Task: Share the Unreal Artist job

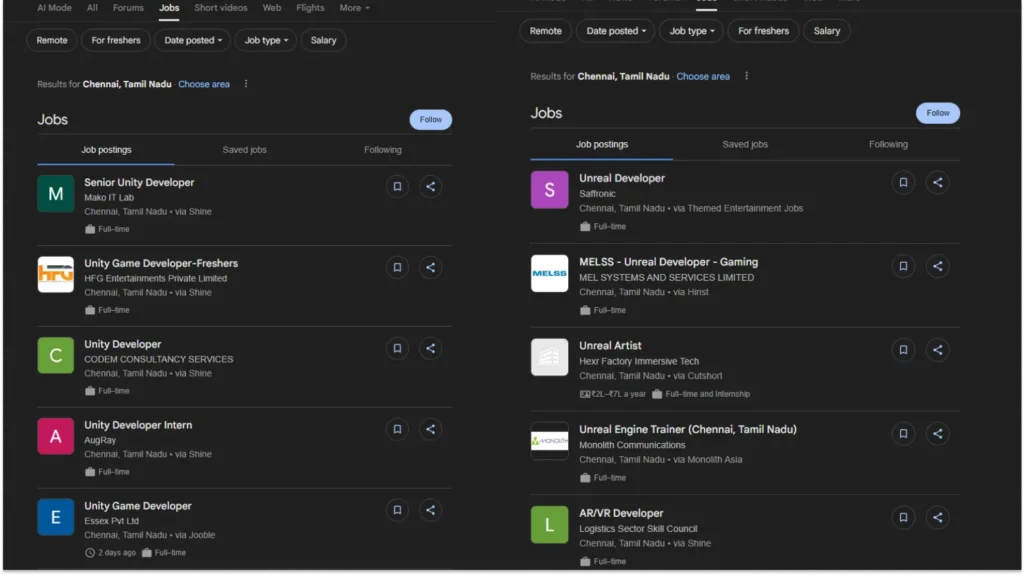Action: [x=937, y=350]
